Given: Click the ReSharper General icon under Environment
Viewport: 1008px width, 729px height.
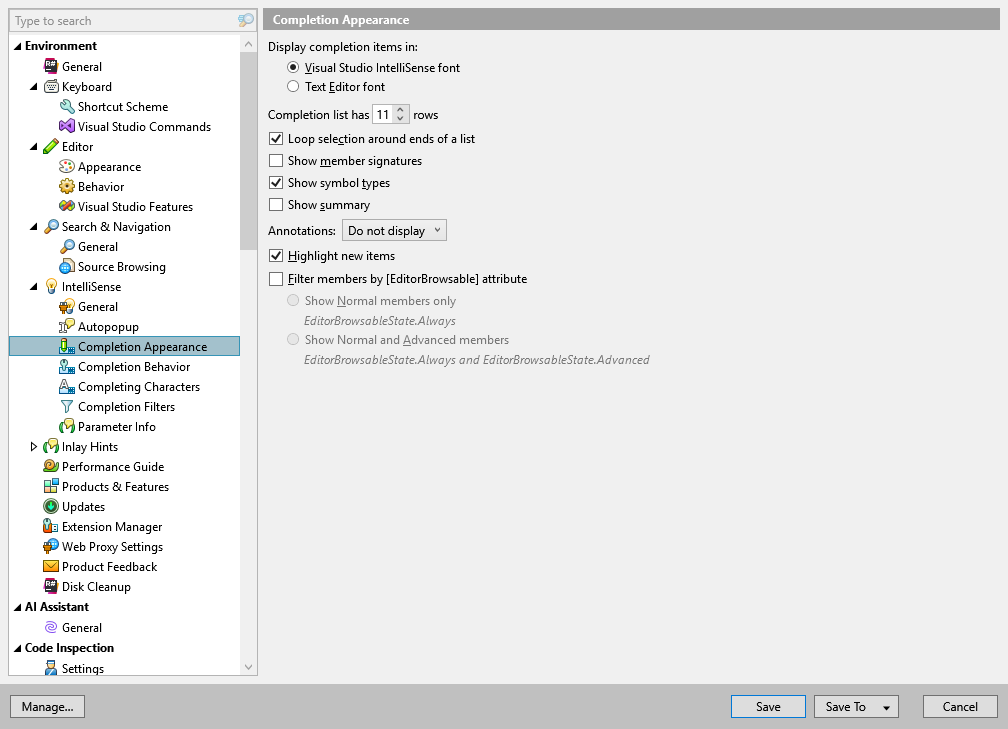Looking at the screenshot, I should tap(51, 66).
